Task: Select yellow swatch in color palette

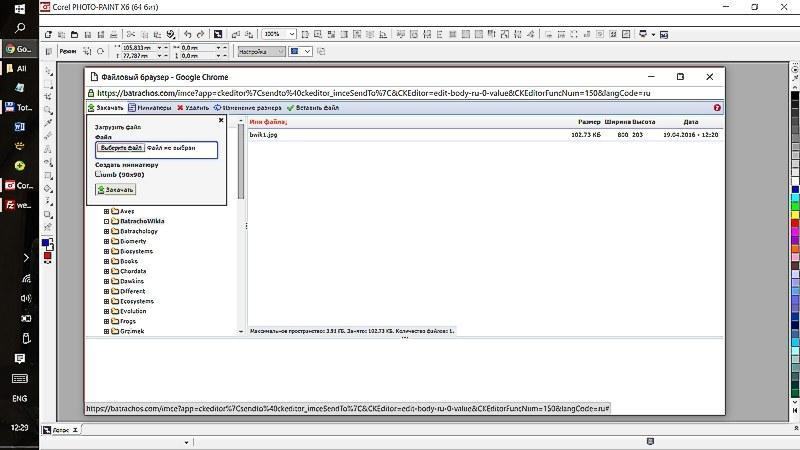Action: (x=795, y=215)
